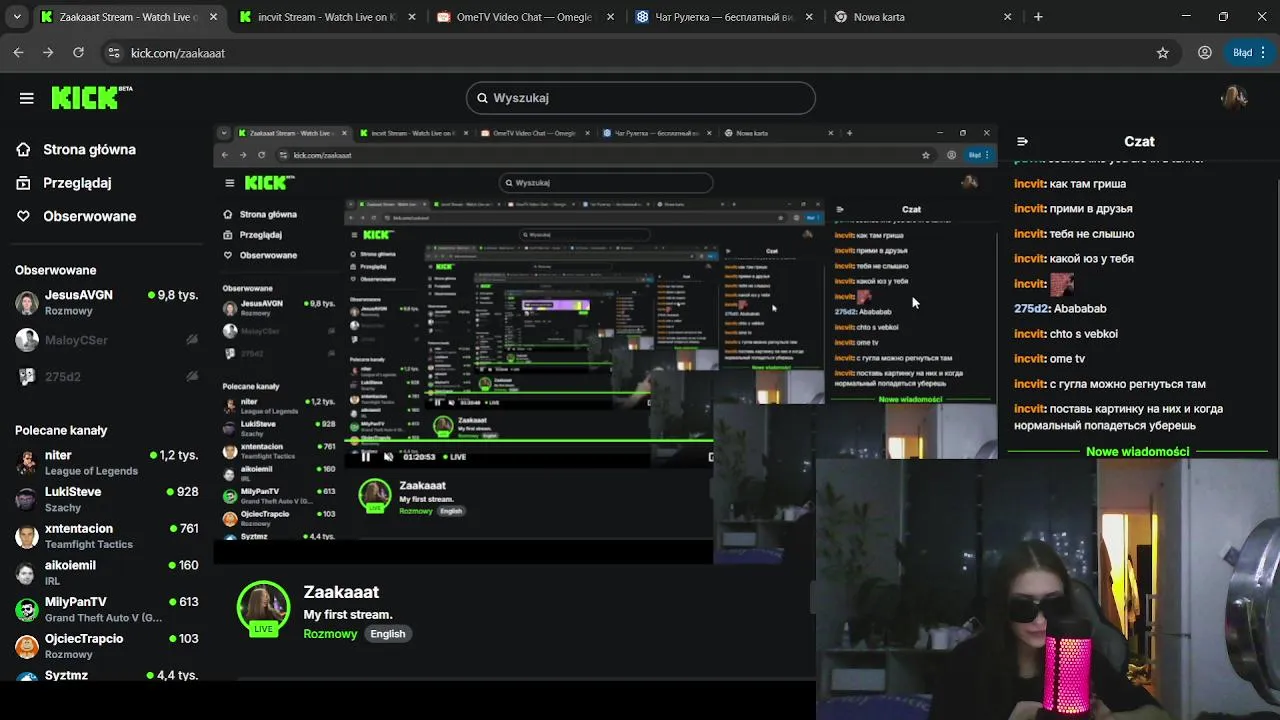Close the OmeTV Video Chat tab
The image size is (1280, 720).
click(609, 17)
